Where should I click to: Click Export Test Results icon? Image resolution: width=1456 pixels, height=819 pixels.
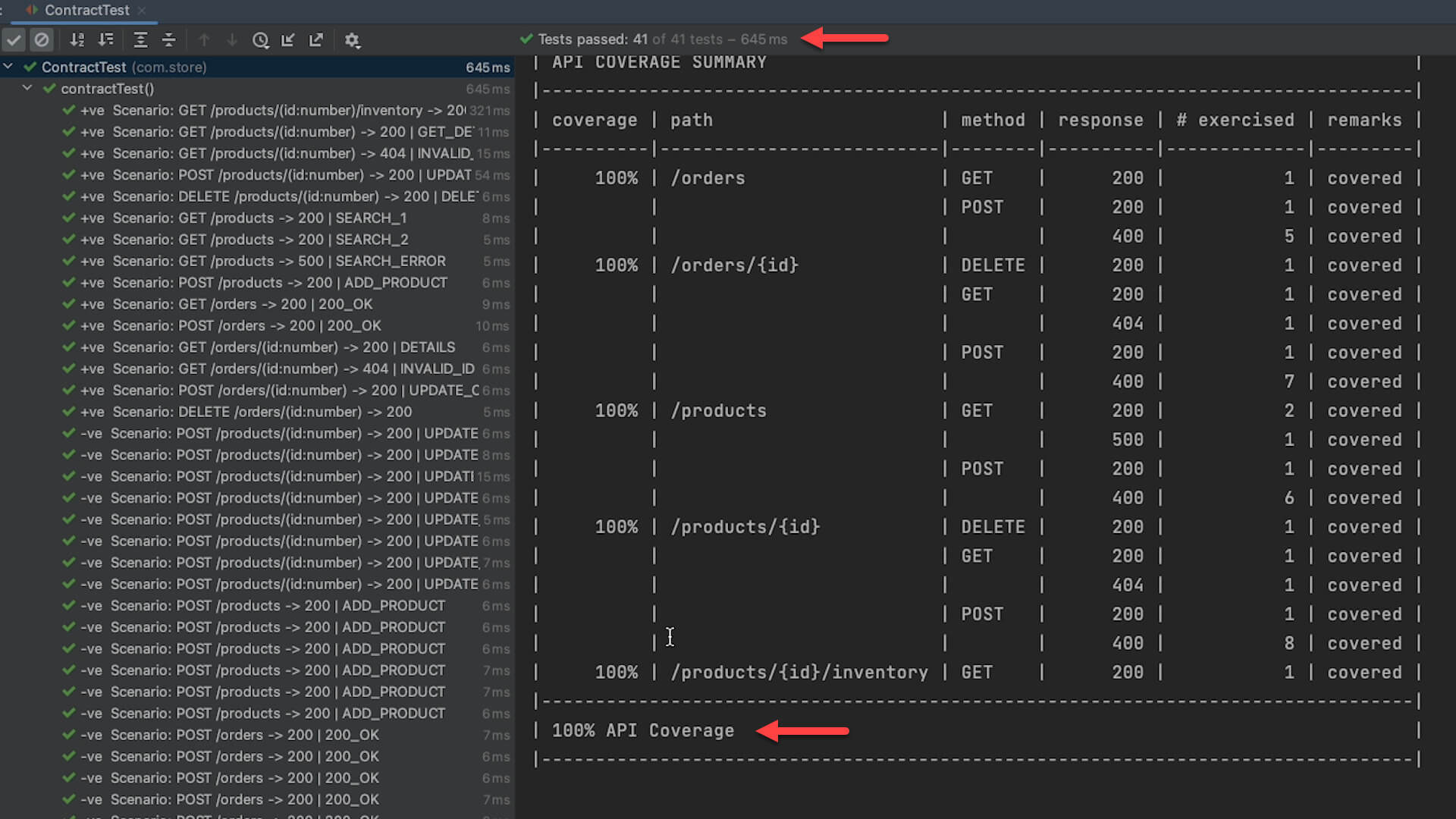click(x=316, y=40)
